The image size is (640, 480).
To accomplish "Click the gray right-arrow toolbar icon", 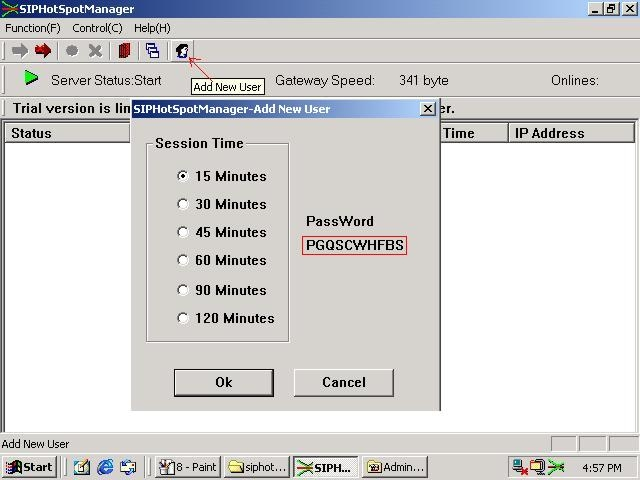I will tap(20, 51).
